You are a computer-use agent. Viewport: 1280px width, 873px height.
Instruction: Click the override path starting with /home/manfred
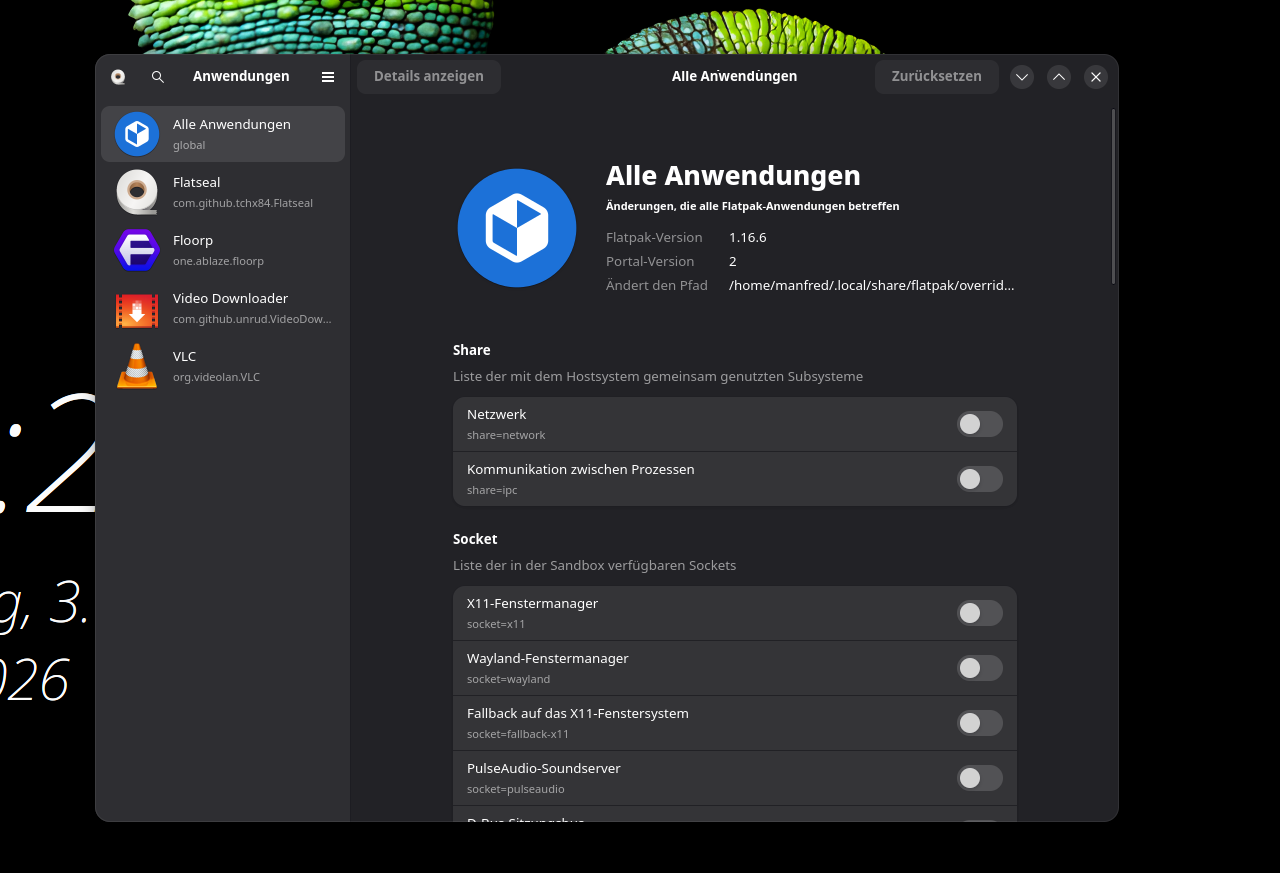click(872, 286)
